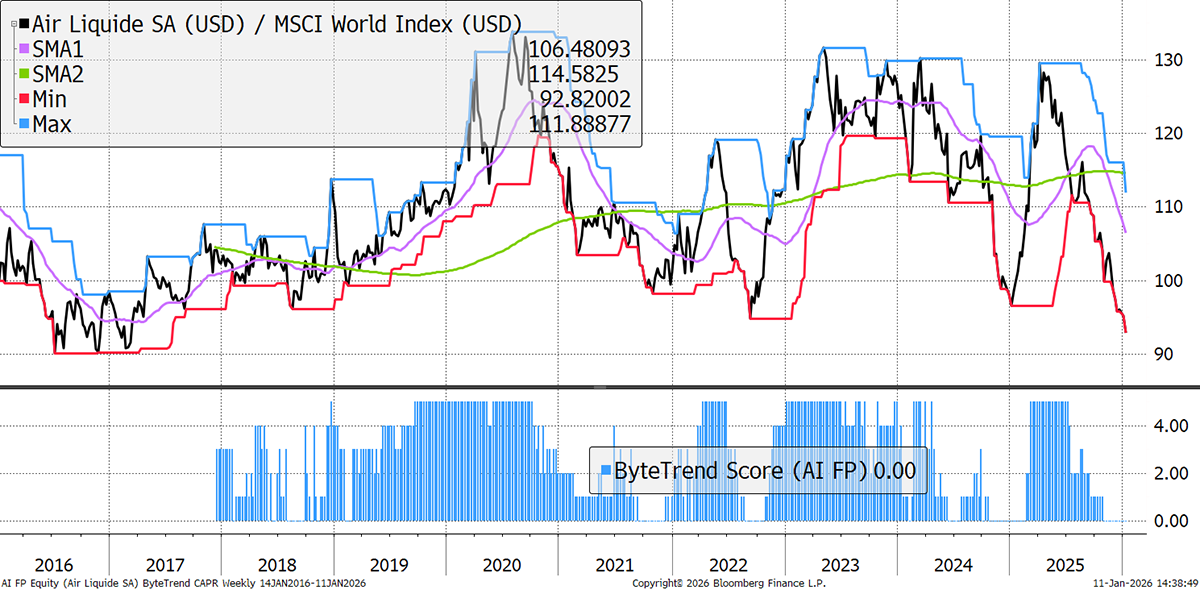Collapse the legend tree expander box

point(13,24)
